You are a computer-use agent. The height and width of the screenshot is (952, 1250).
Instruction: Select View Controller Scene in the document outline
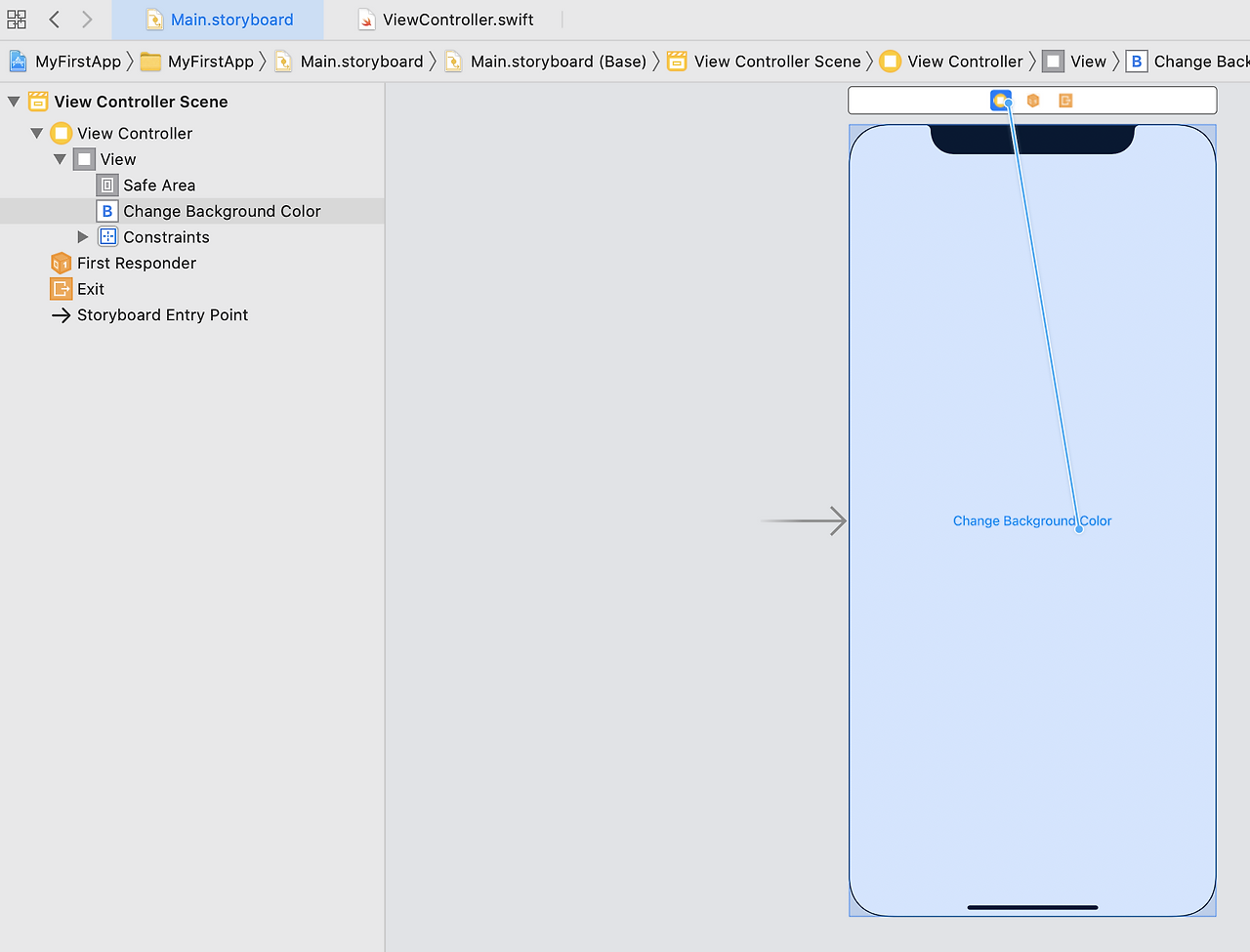pyautogui.click(x=141, y=102)
